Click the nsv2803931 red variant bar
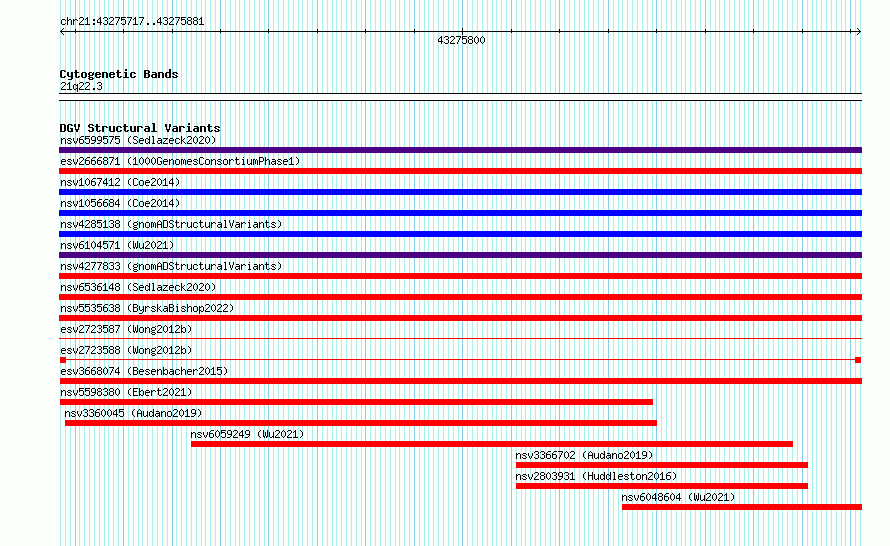 pos(662,486)
